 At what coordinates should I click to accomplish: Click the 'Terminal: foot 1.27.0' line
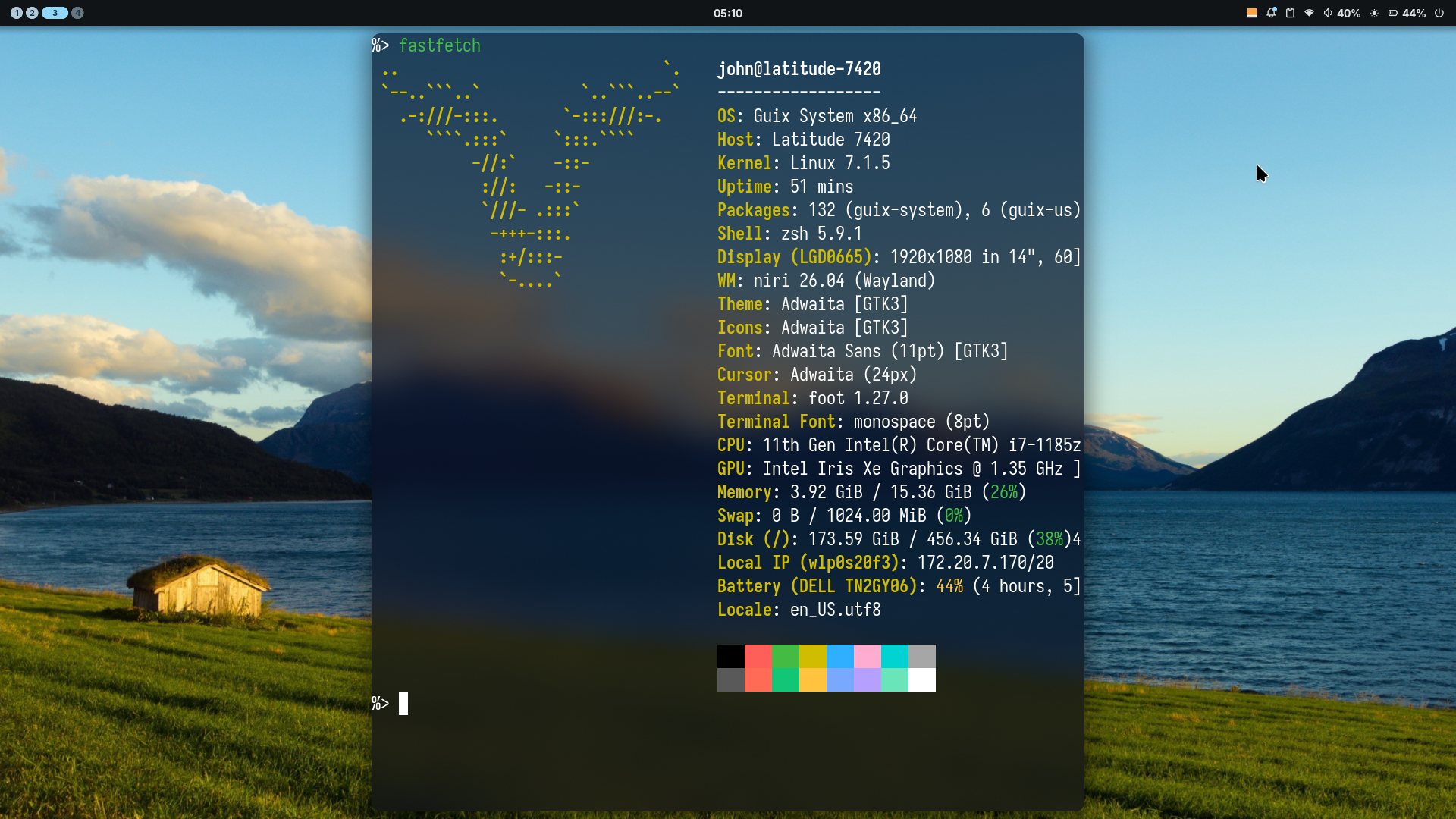813,398
